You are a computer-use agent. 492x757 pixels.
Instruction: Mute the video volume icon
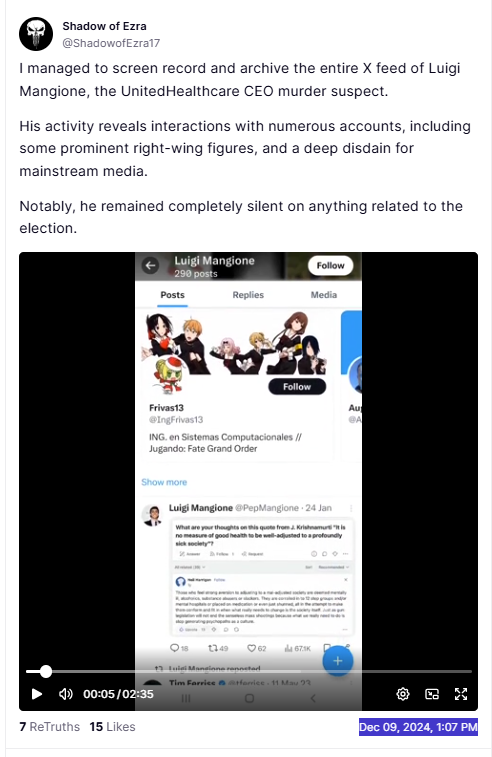pos(66,694)
